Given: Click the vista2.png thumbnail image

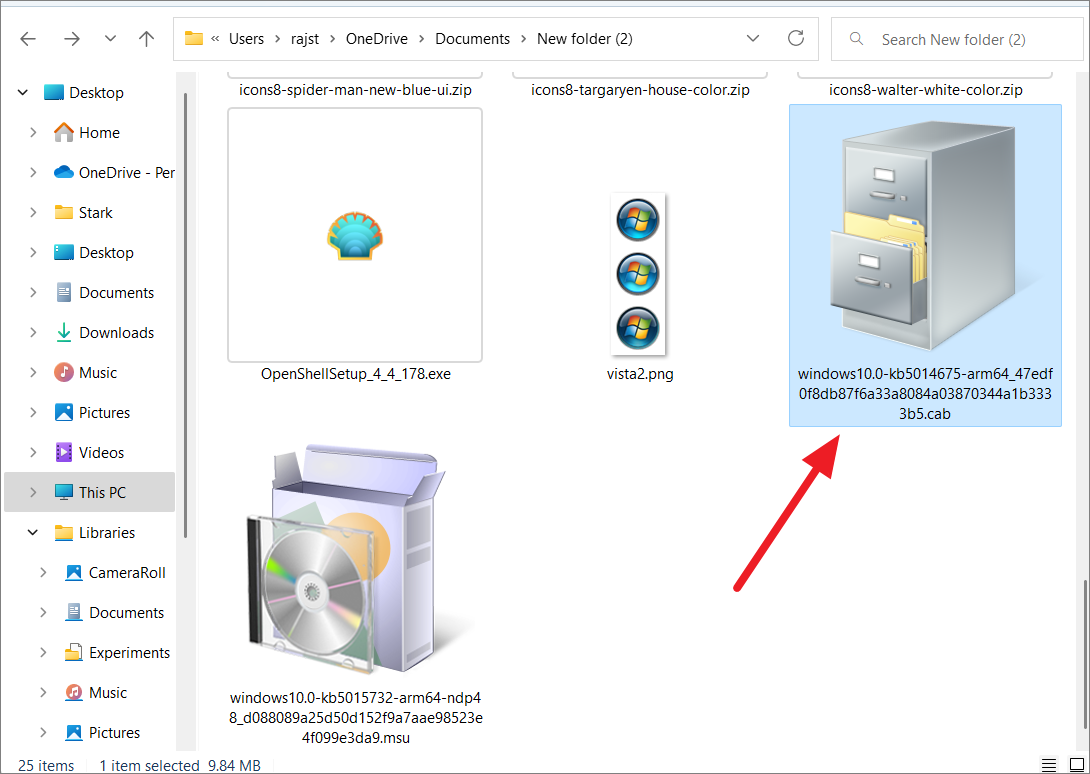Looking at the screenshot, I should point(638,274).
